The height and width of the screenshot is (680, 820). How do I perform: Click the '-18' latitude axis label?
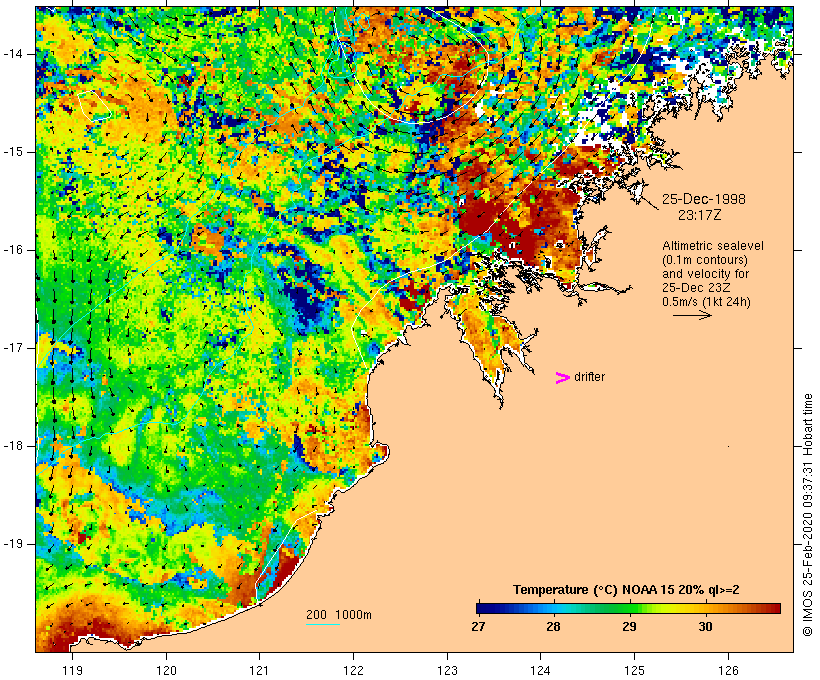tap(12, 446)
